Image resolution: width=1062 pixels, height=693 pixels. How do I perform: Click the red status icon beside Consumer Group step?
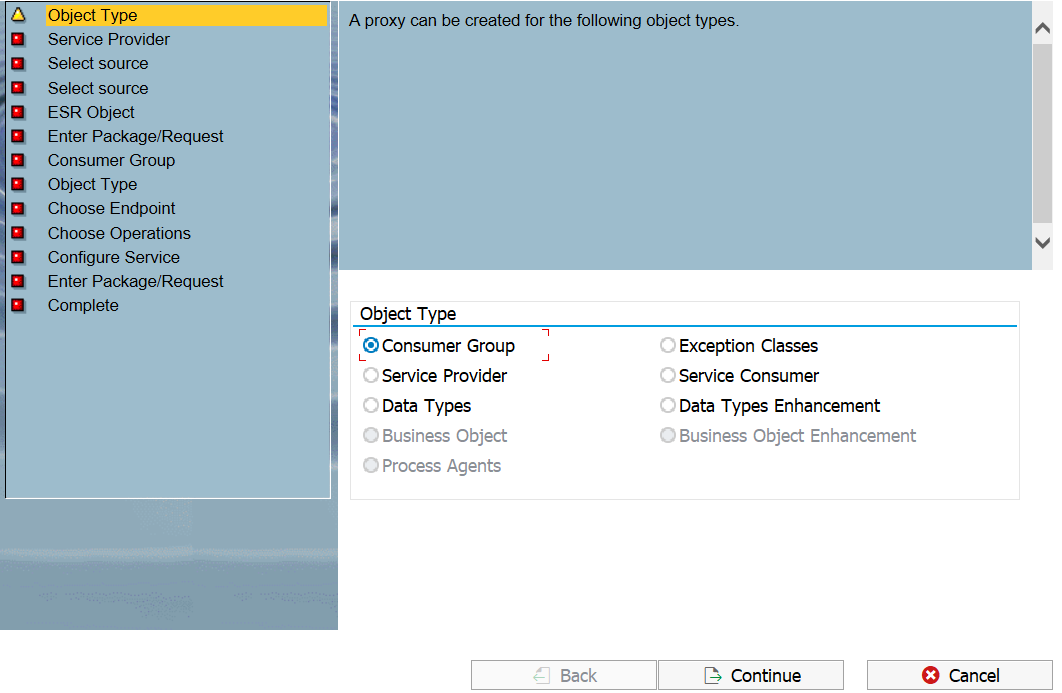click(18, 161)
